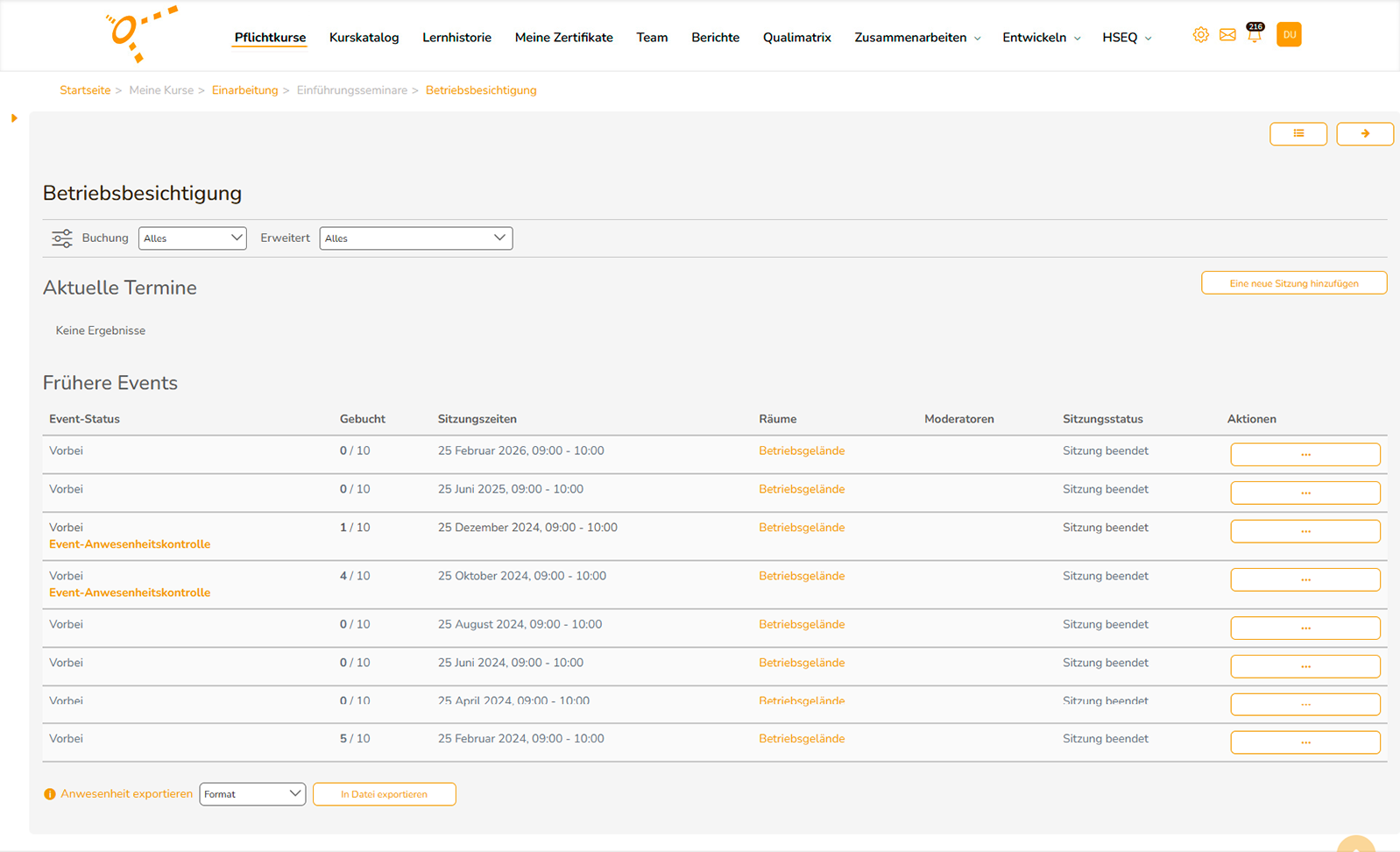Open actions menu for 25 Februar 2024 session
Viewport: 1400px width, 852px height.
1305,742
